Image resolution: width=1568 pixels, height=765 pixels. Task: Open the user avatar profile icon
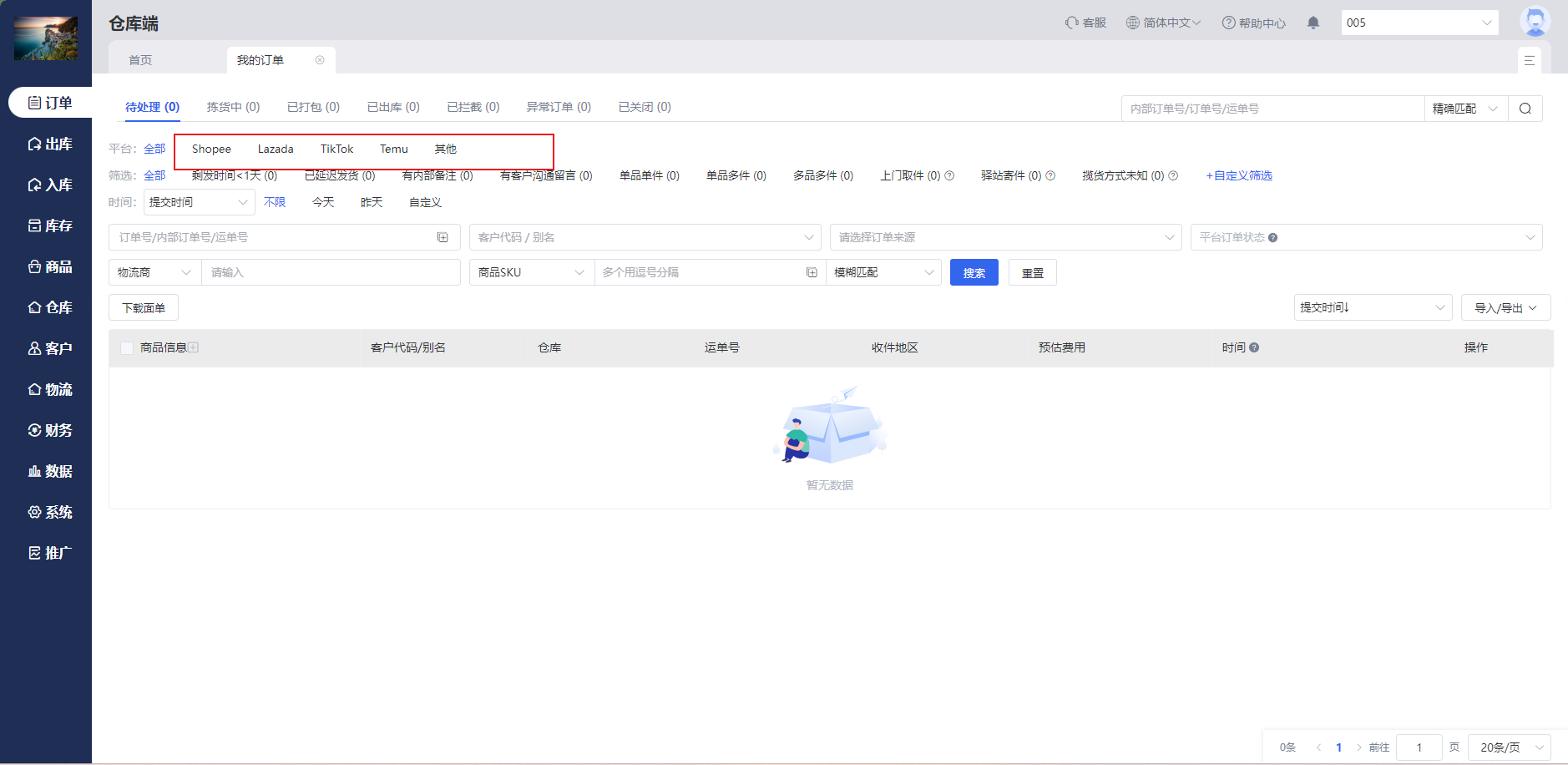click(1534, 22)
